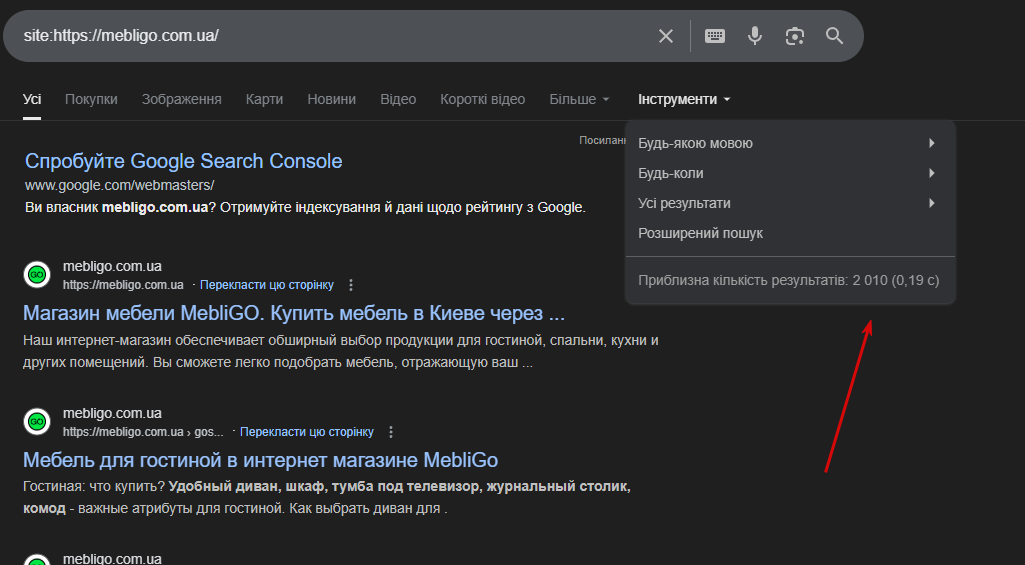1025x565 pixels.
Task: Open 'Спробуйте Google Search Console' link
Action: 183,161
